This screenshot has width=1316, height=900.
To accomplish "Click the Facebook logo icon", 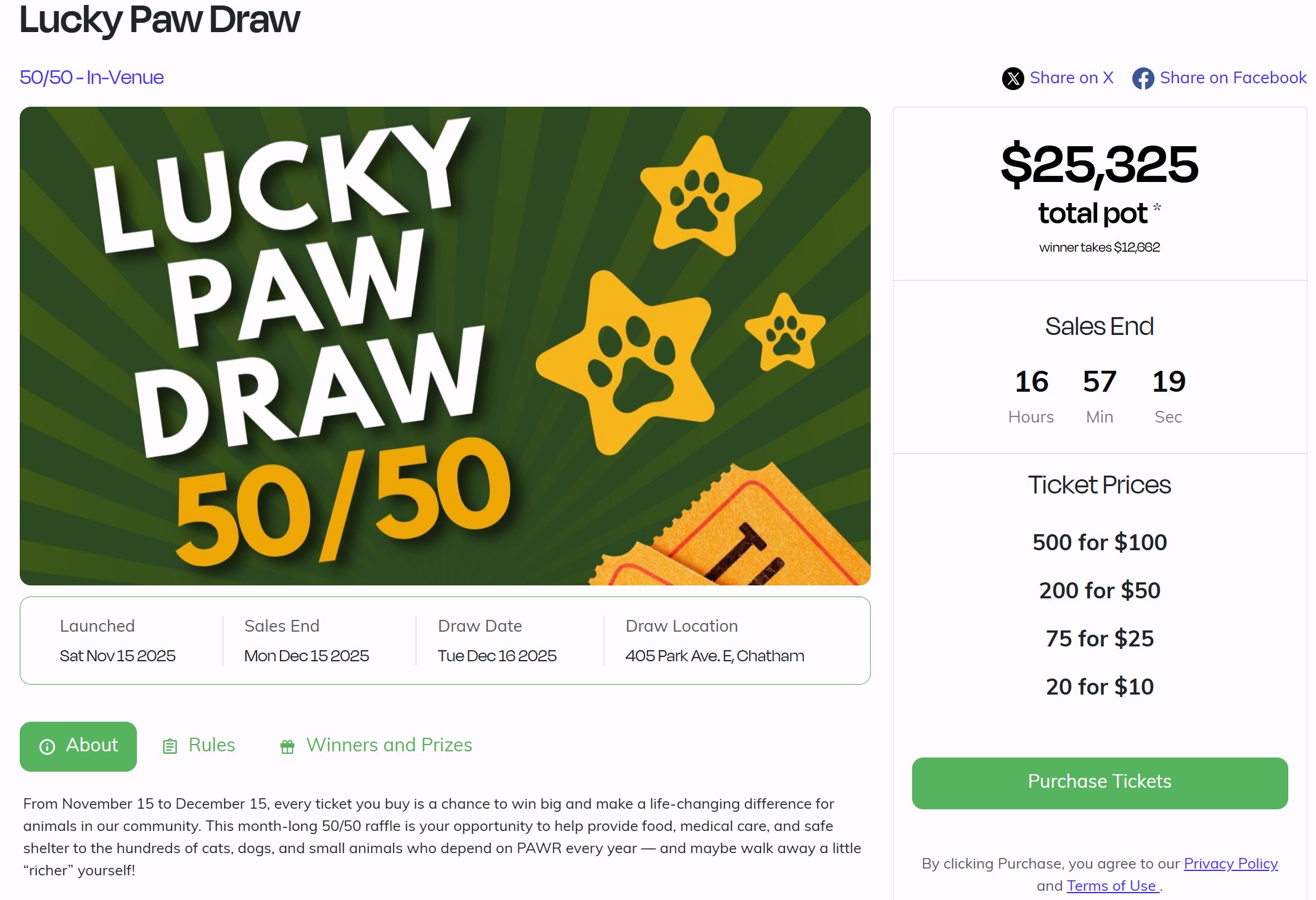I will coord(1143,78).
